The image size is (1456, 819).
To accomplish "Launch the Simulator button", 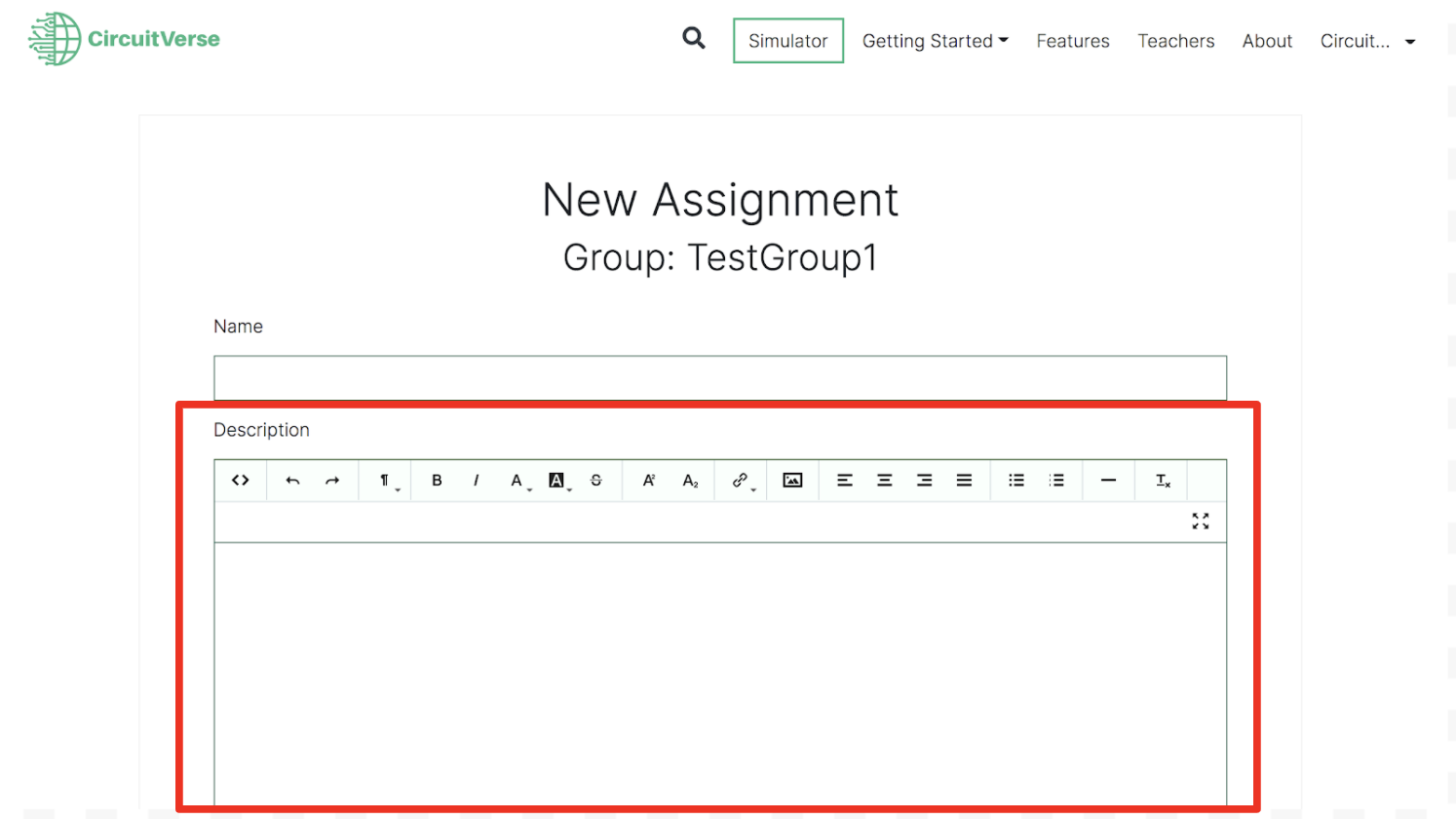I will [x=787, y=41].
